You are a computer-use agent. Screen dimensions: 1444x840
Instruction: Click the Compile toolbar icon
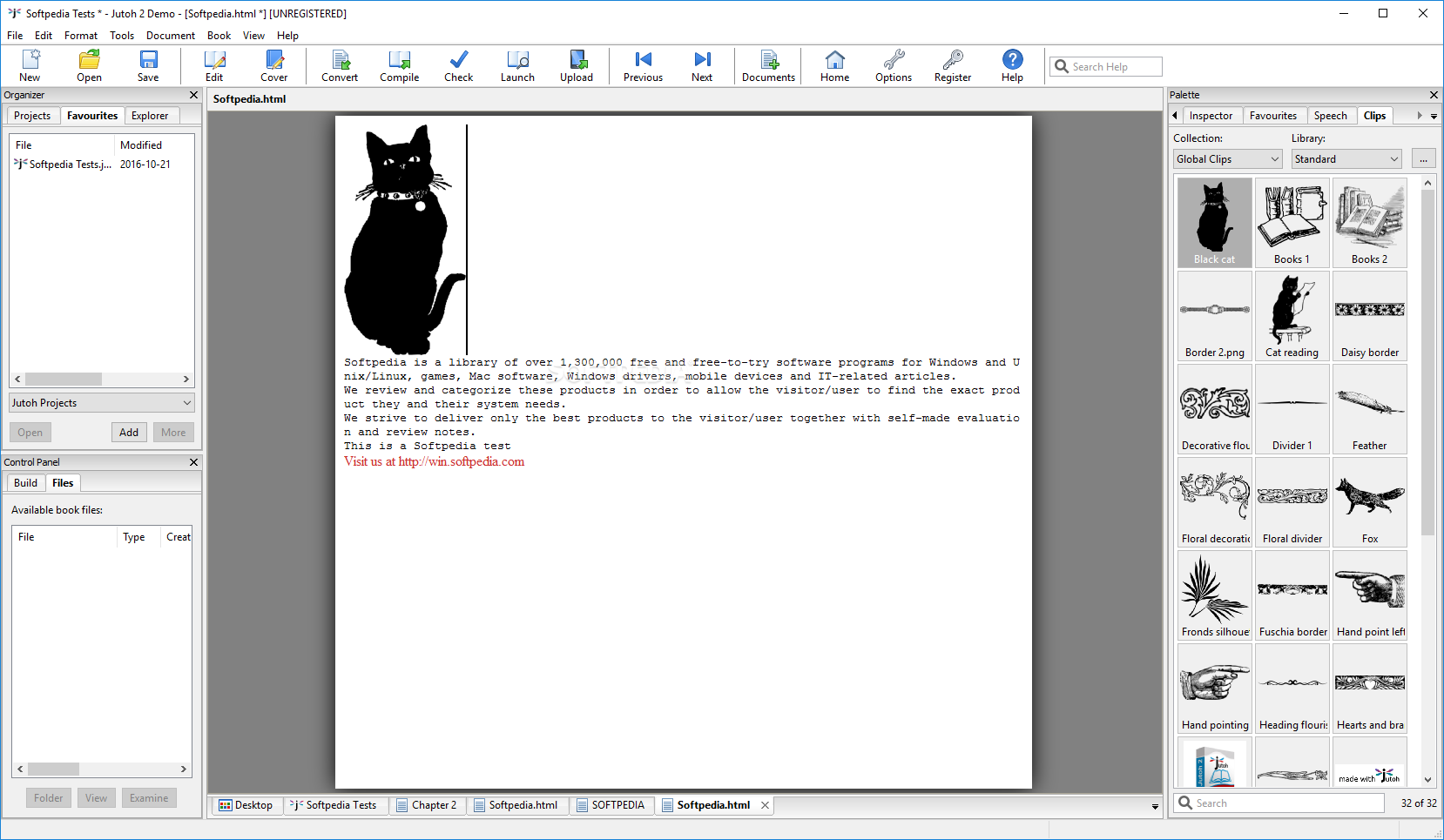pyautogui.click(x=399, y=65)
